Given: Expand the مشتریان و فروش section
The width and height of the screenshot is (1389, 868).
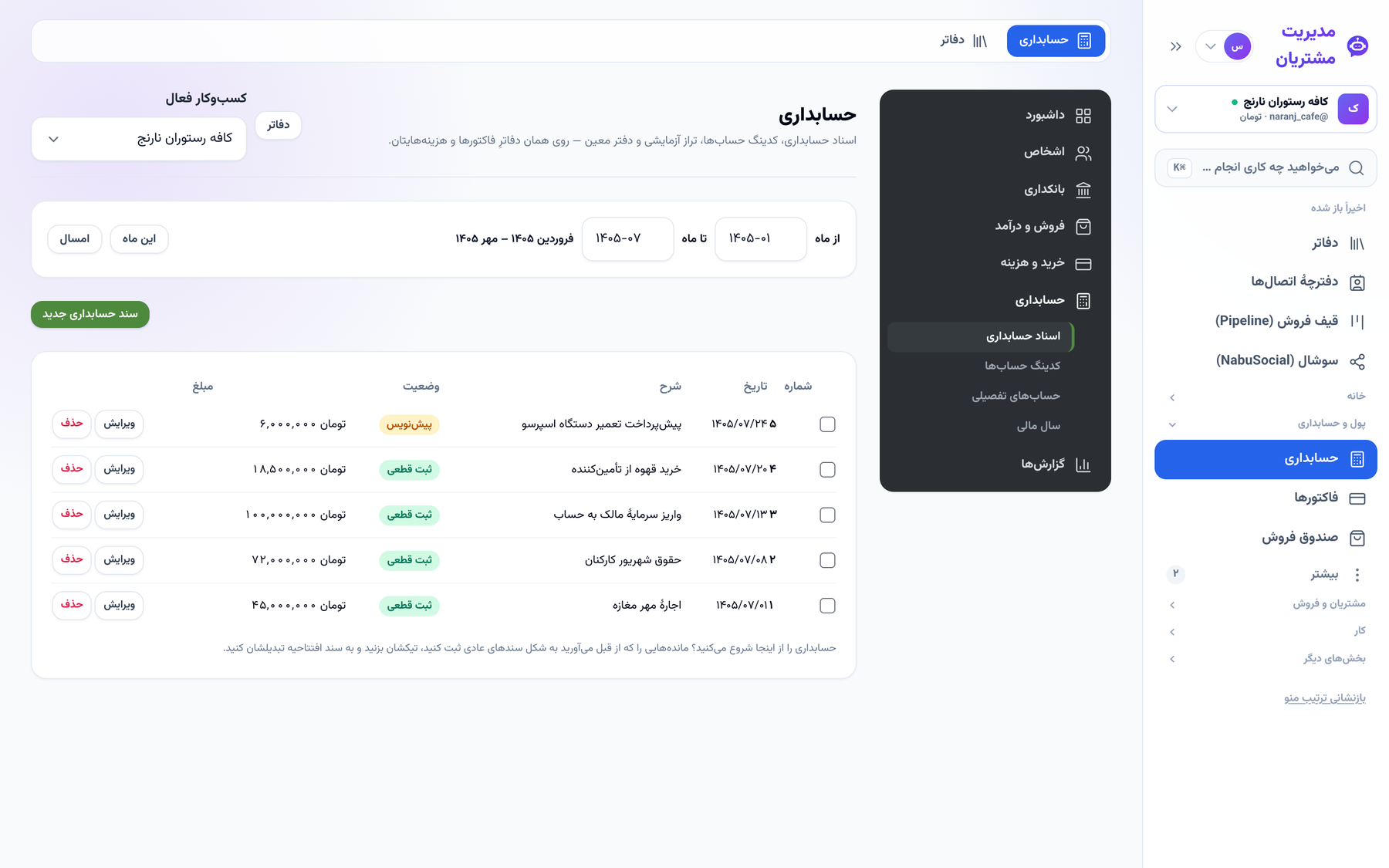Looking at the screenshot, I should pos(1266,604).
